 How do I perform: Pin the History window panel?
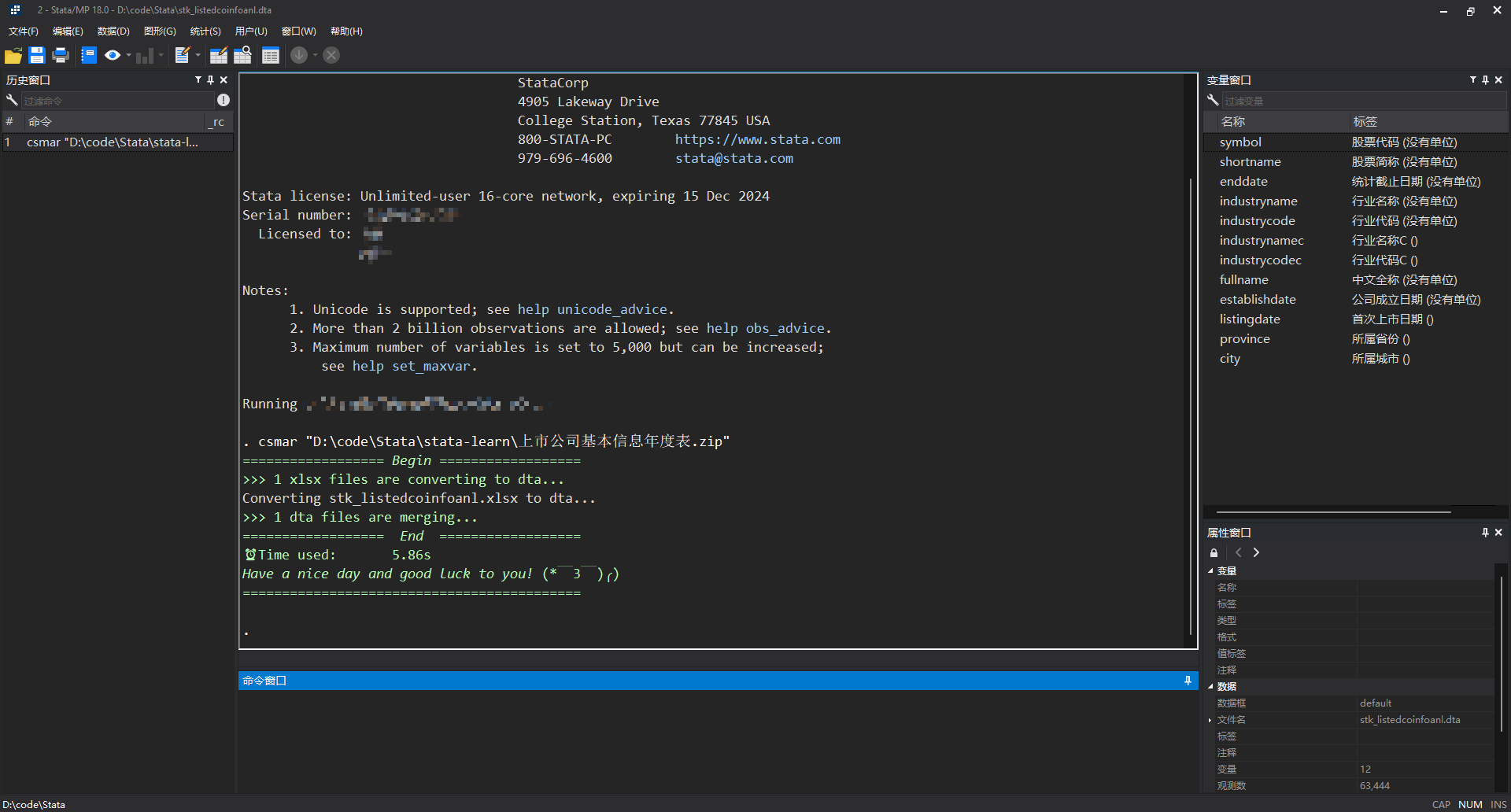click(x=210, y=80)
